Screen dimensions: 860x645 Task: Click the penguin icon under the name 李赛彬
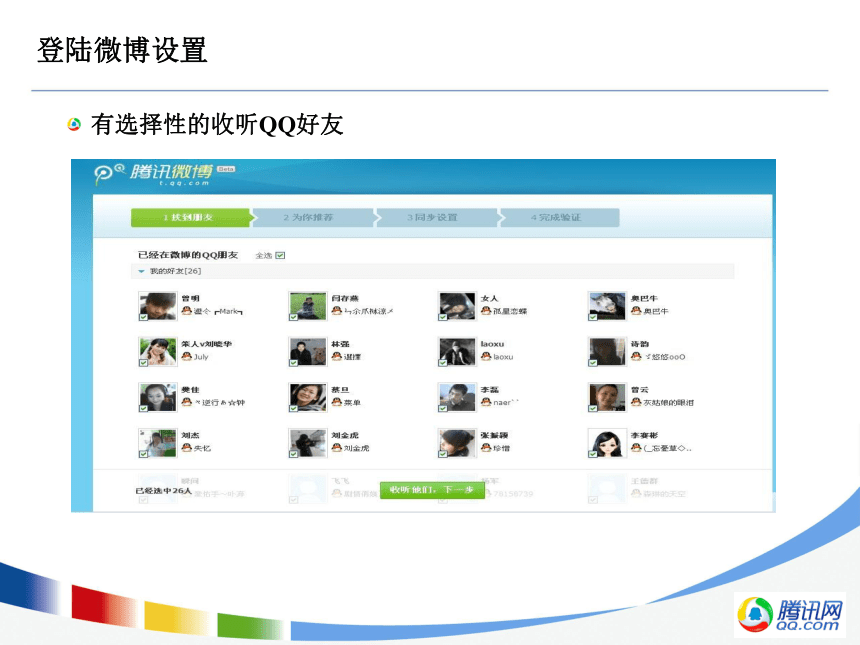tap(636, 448)
